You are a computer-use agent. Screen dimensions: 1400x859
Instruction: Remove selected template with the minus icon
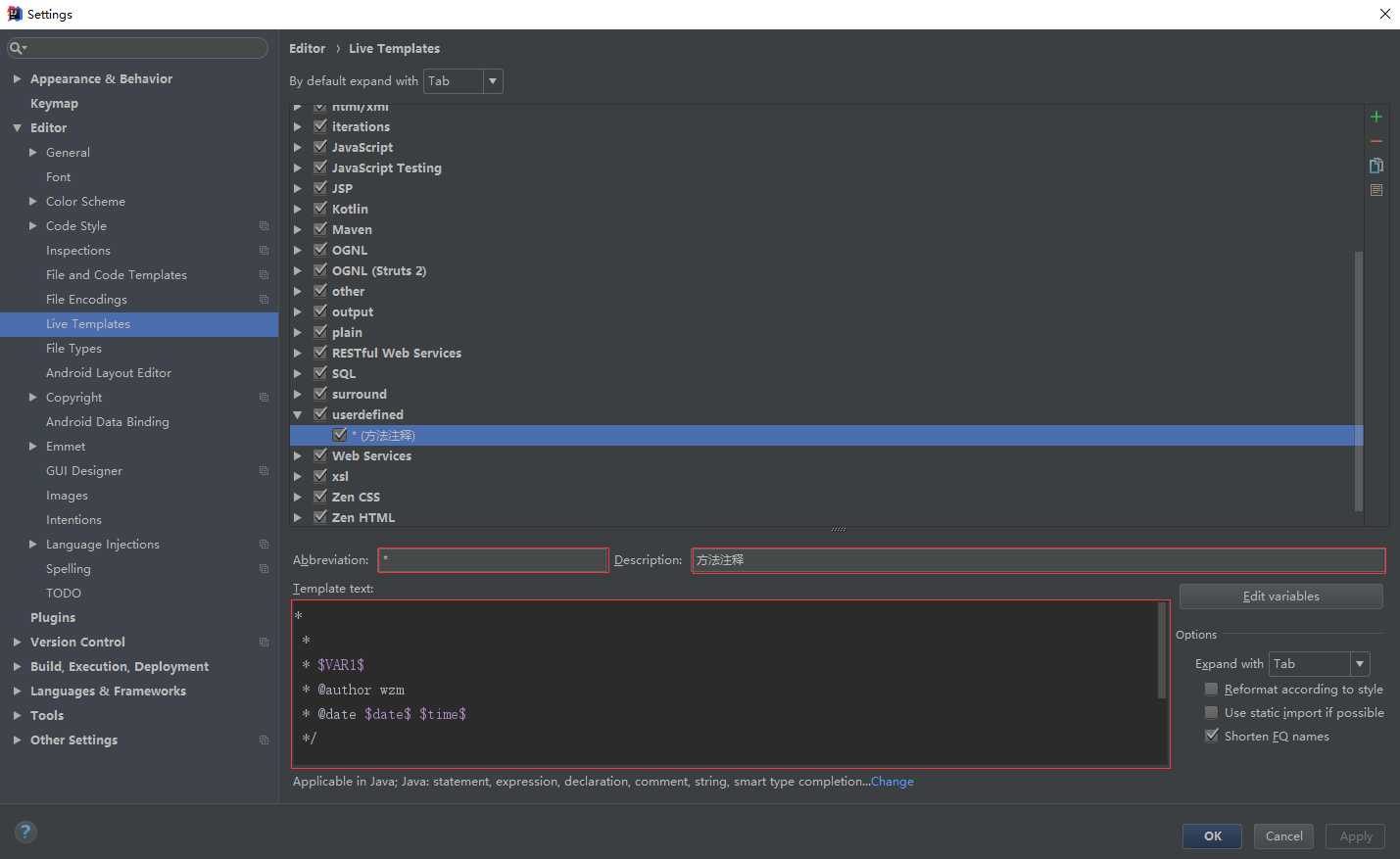coord(1376,141)
